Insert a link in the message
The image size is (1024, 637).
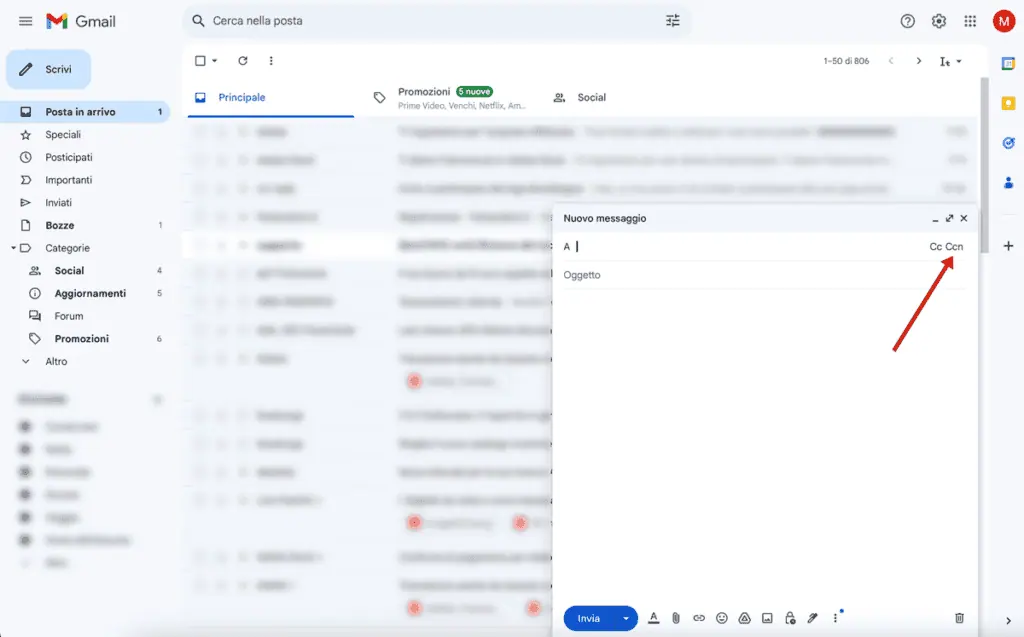click(x=699, y=618)
